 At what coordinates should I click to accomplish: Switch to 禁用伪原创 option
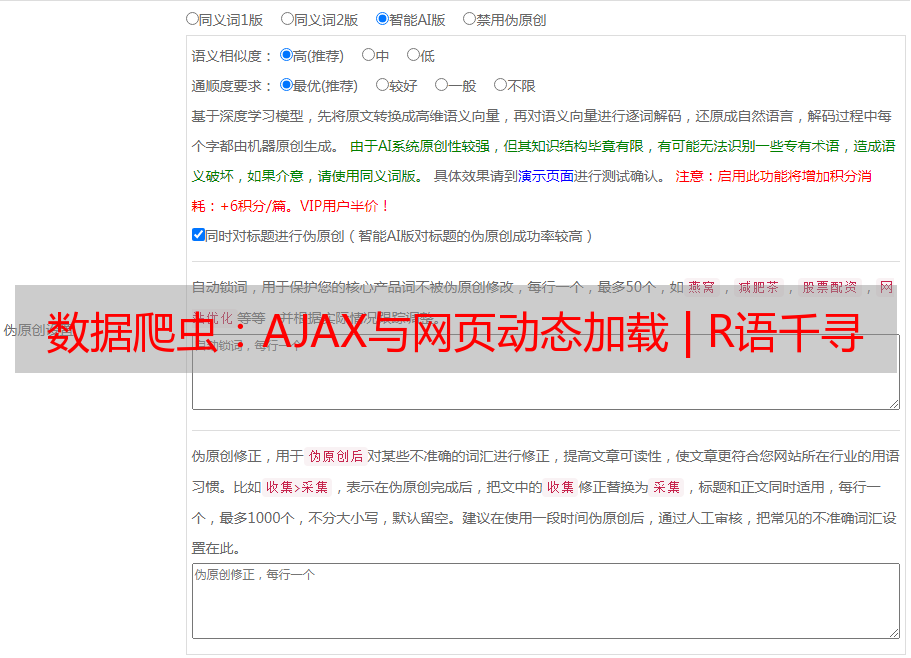coord(469,19)
